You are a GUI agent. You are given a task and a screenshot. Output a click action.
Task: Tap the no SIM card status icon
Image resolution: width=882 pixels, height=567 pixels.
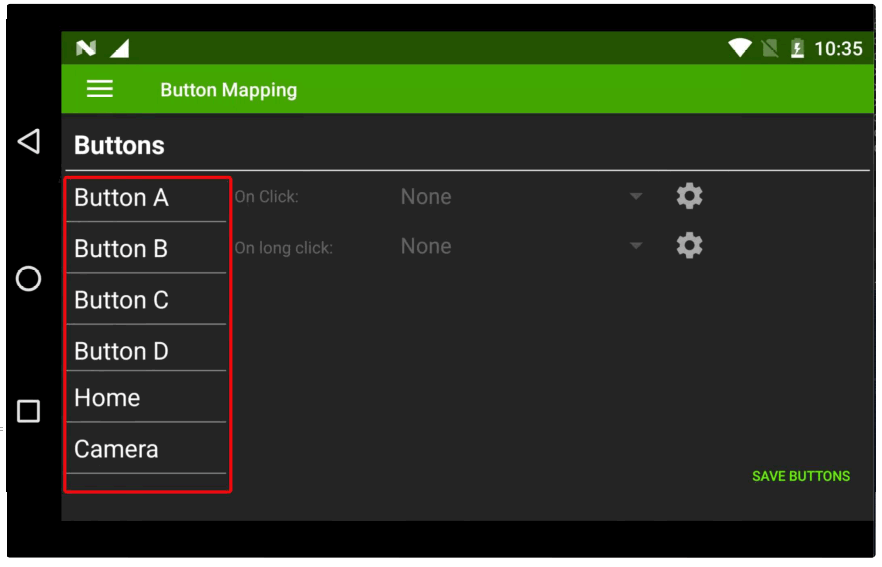click(770, 48)
